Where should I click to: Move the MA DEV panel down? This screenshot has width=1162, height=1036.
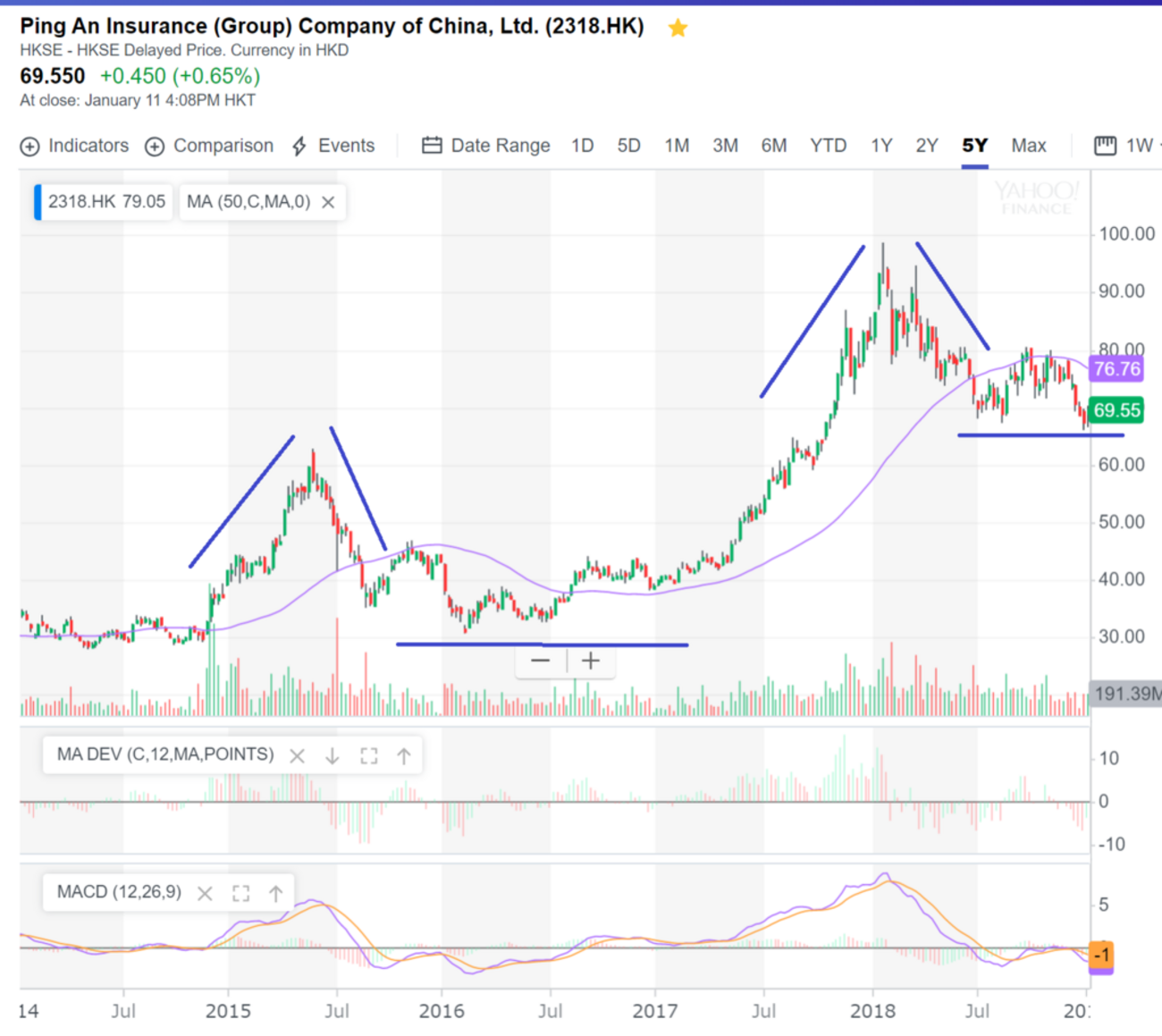[x=333, y=756]
